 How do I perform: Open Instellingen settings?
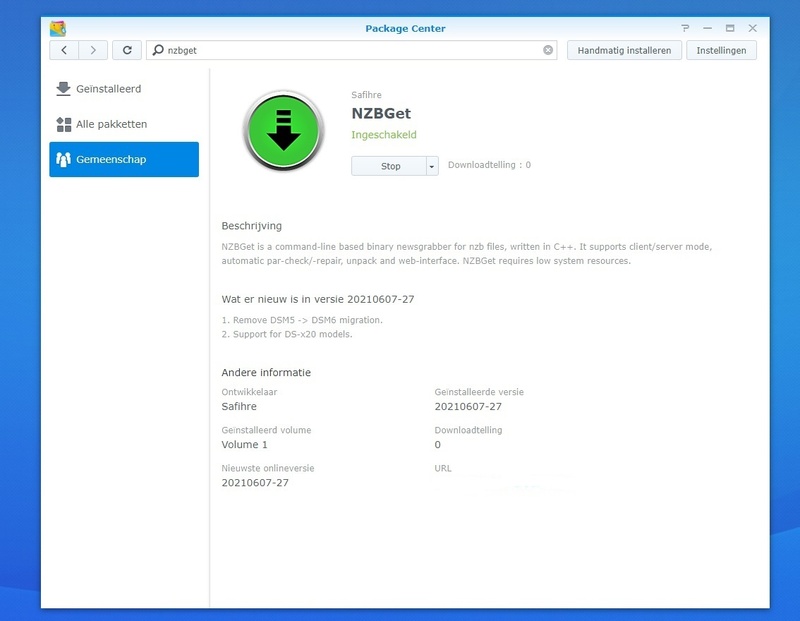(x=721, y=50)
